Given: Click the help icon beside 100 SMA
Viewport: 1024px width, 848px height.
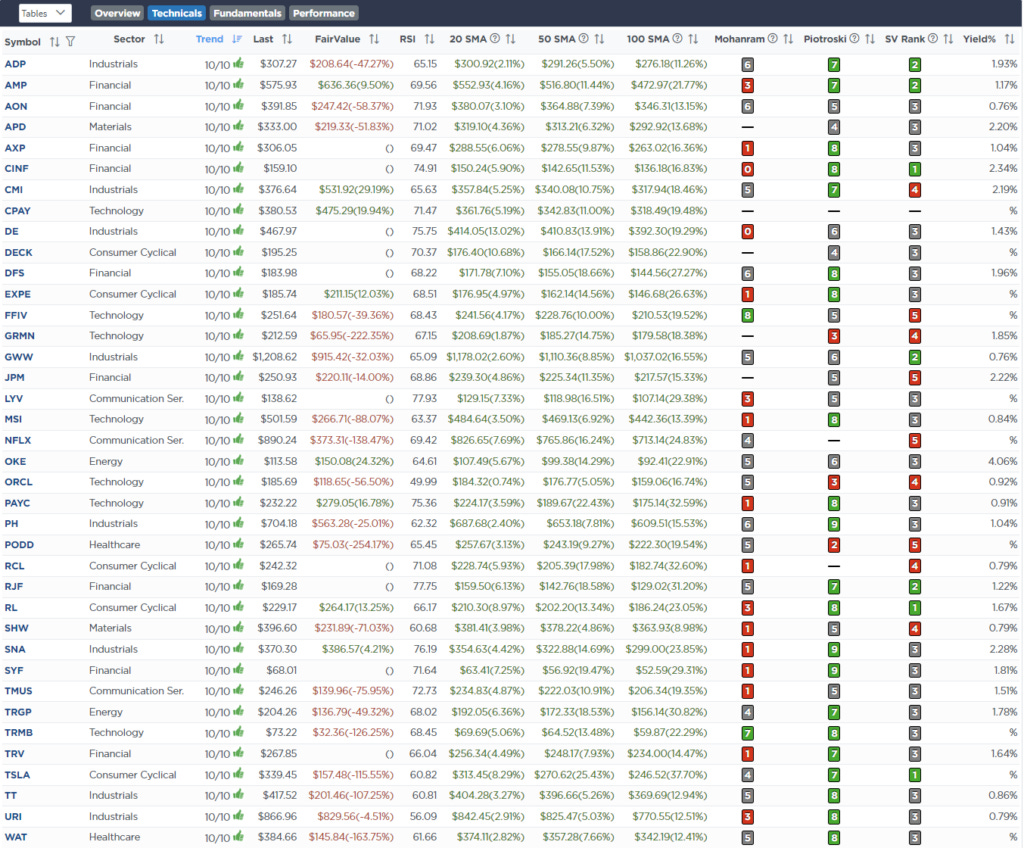Looking at the screenshot, I should (x=679, y=42).
